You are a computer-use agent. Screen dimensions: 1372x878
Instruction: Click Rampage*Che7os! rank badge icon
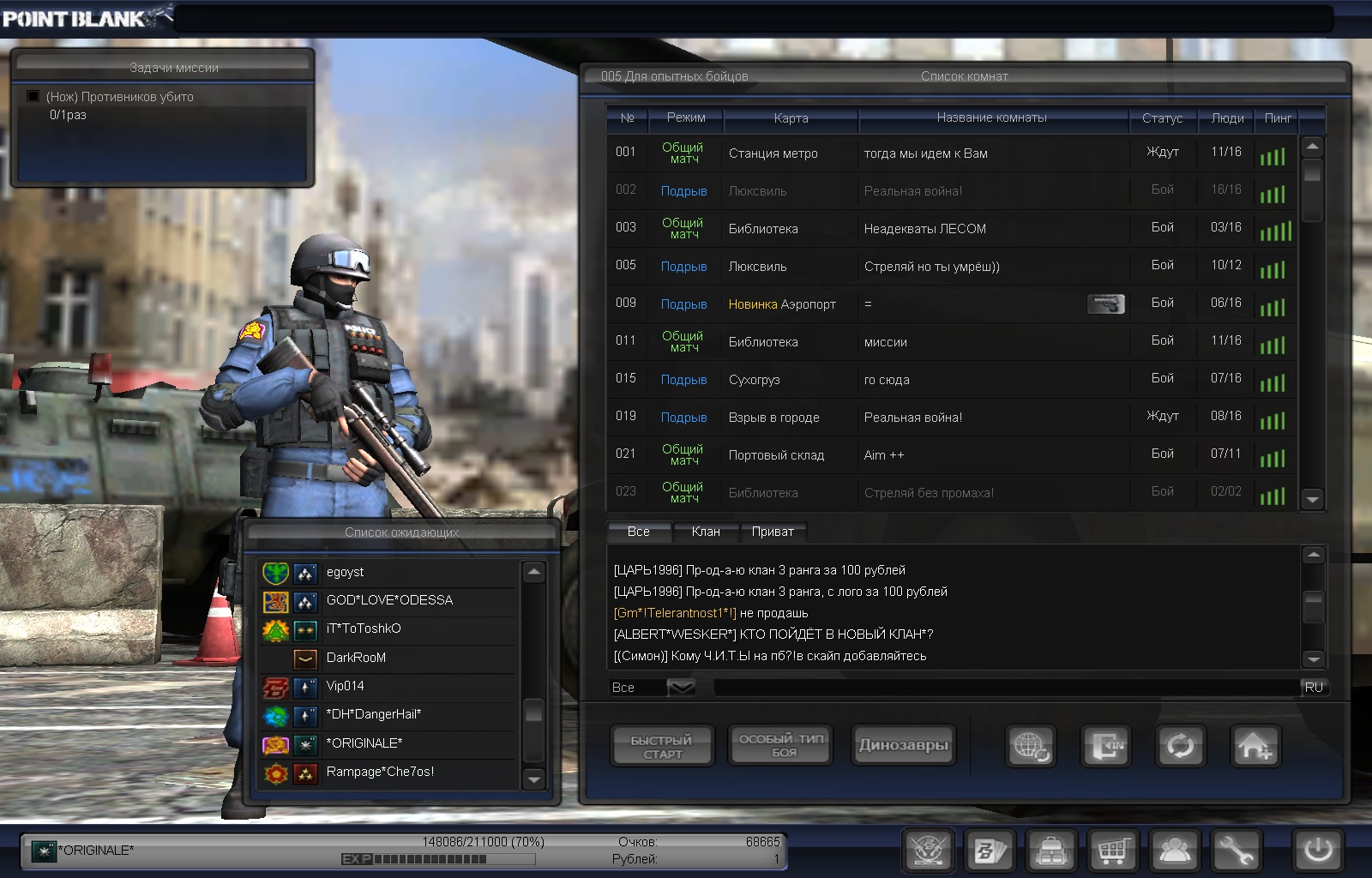(x=305, y=773)
